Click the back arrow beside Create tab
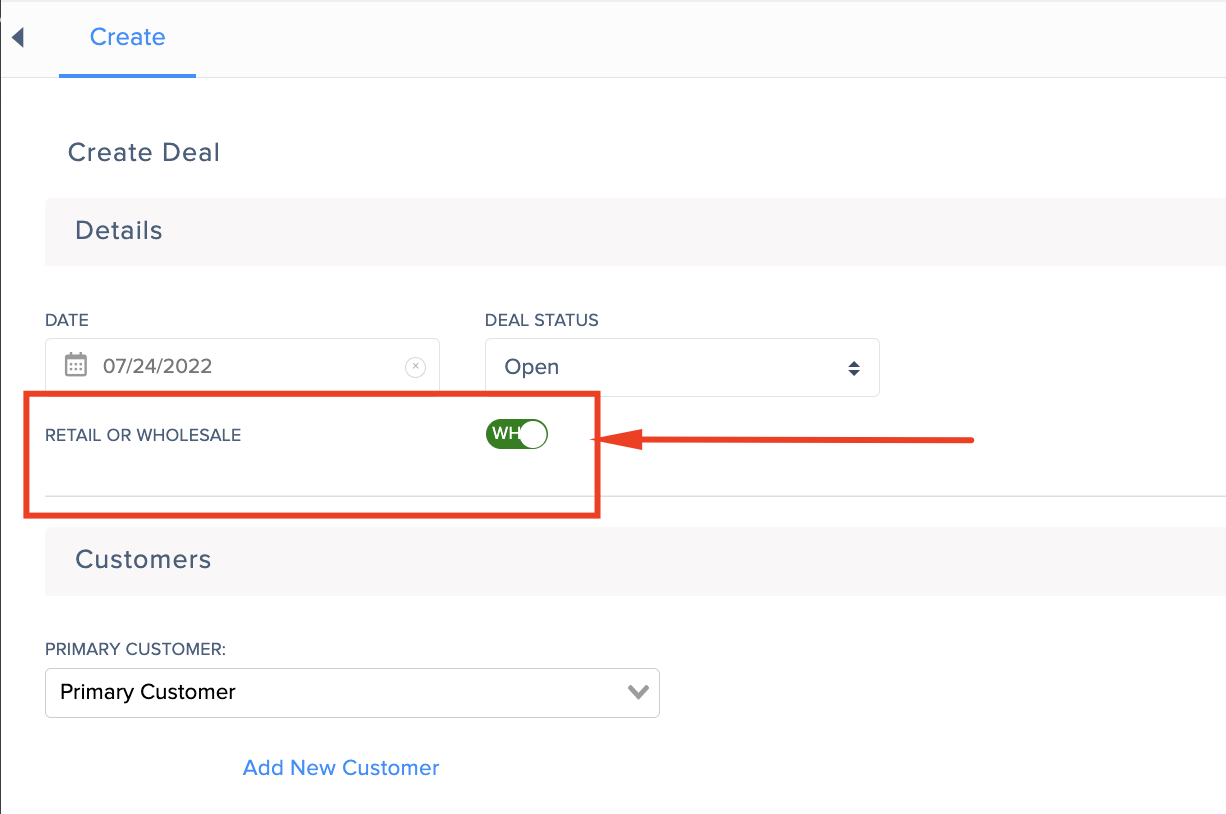 [x=17, y=38]
